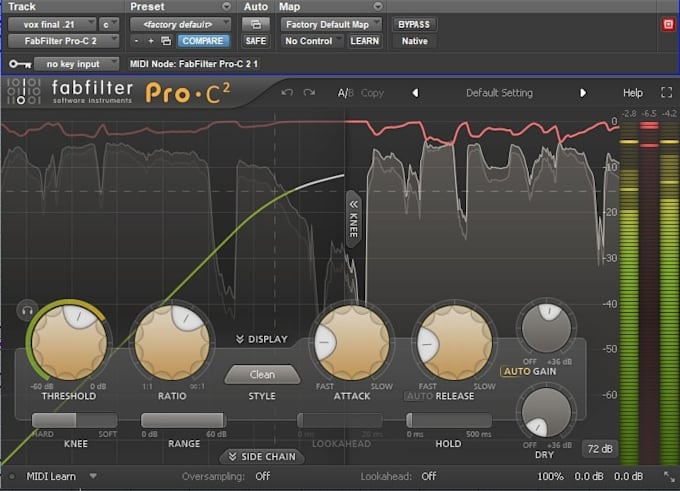680x491 pixels.
Task: Open the factory default preset list
Action: click(180, 24)
